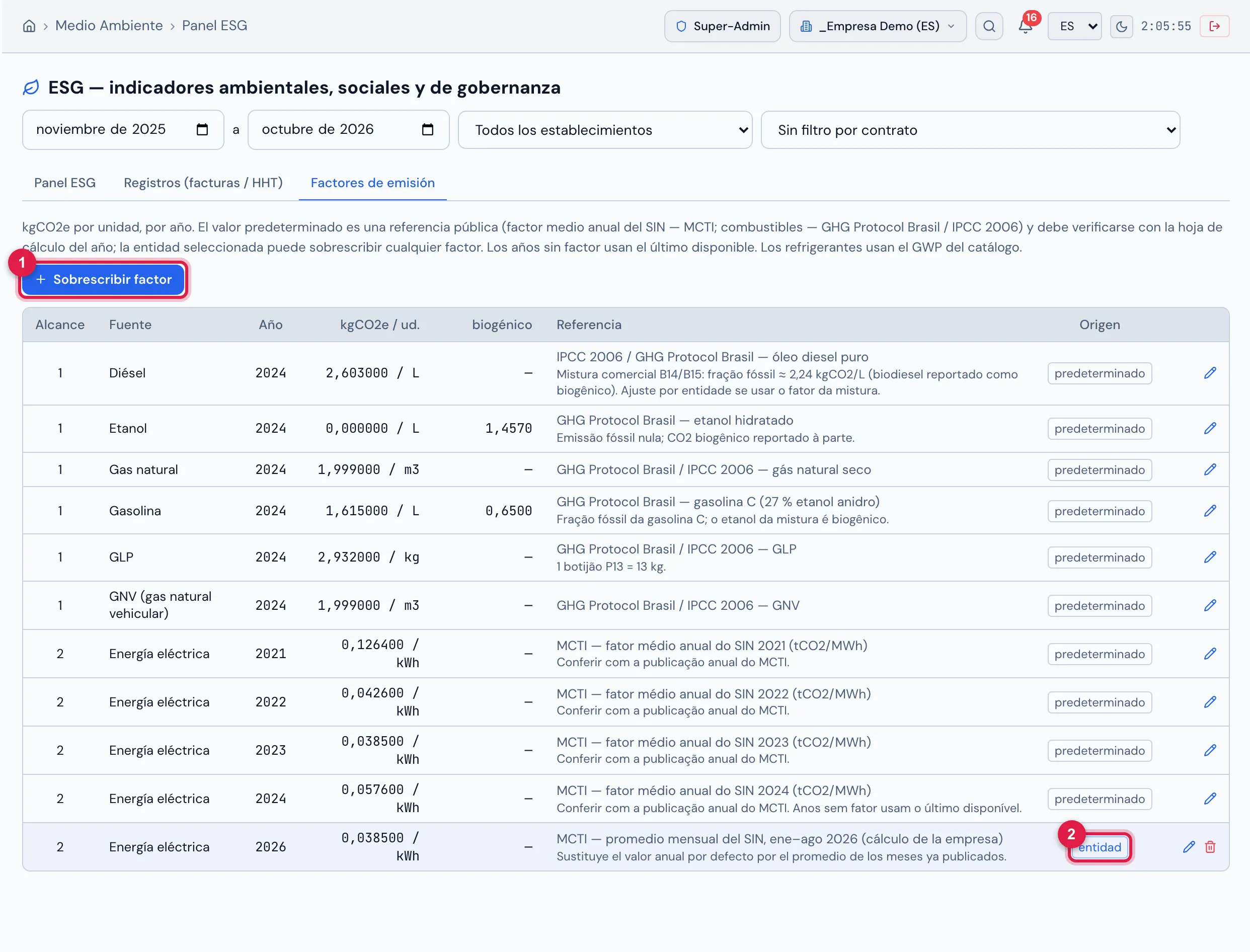The height and width of the screenshot is (952, 1250).
Task: Open the Todos los establecimientos dropdown
Action: coord(604,130)
